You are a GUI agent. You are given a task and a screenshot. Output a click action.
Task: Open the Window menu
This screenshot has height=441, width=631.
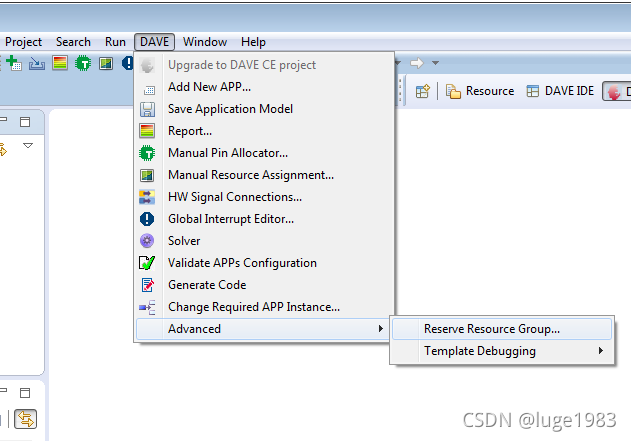205,42
